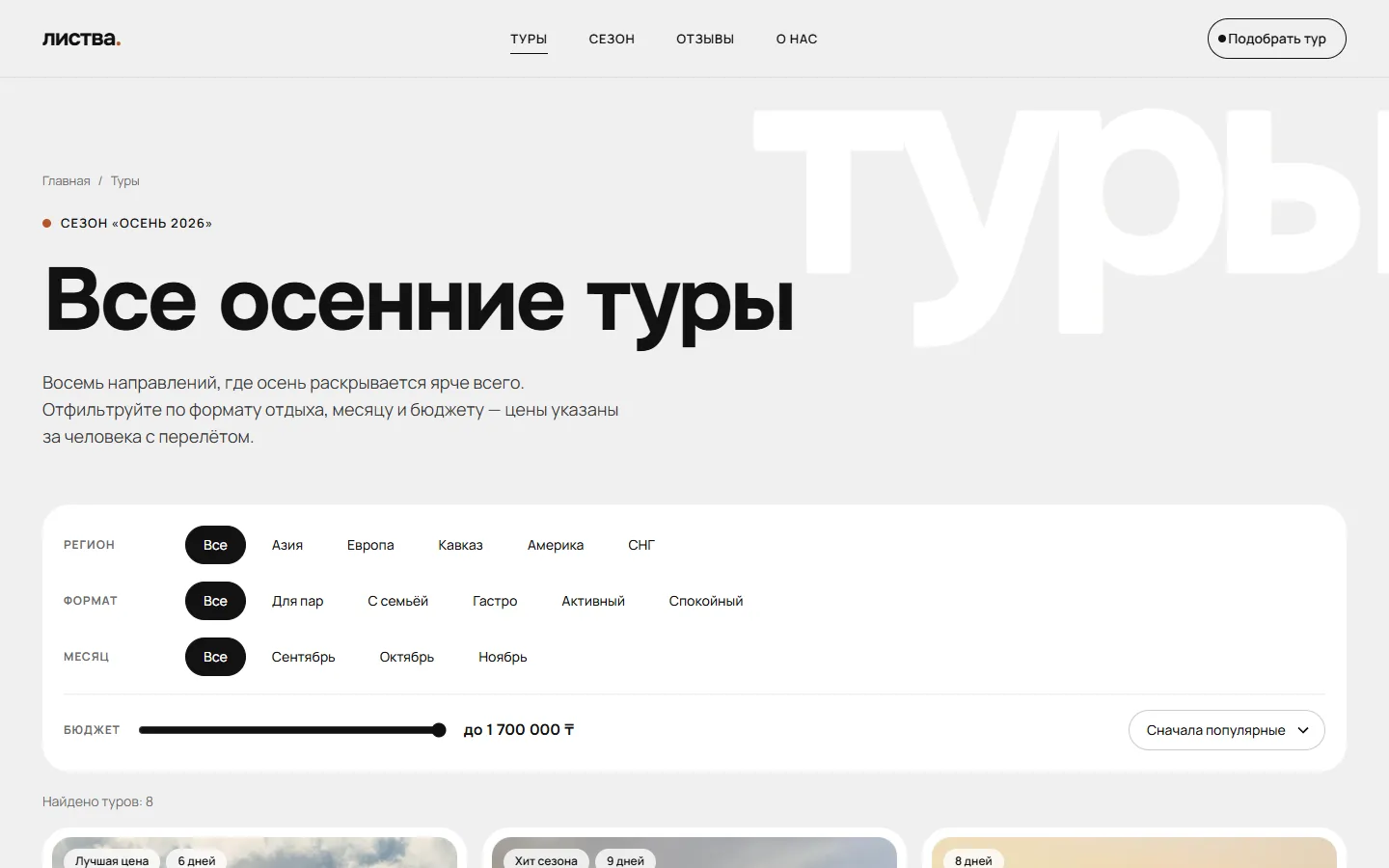Image resolution: width=1389 pixels, height=868 pixels.
Task: Open the Сначала популярные sort dropdown
Action: click(1226, 730)
